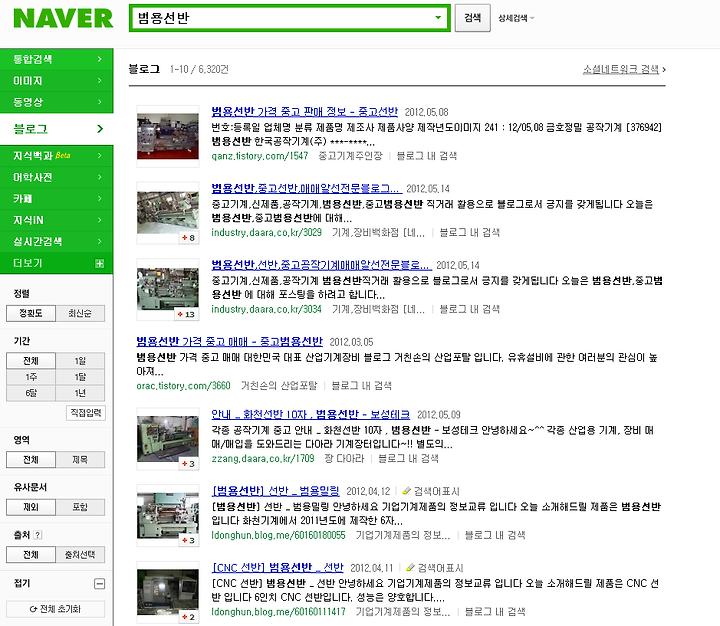Open the industry.daara.co.kr/3034 URL link
Viewport: 720px width, 626px height.
[266, 309]
